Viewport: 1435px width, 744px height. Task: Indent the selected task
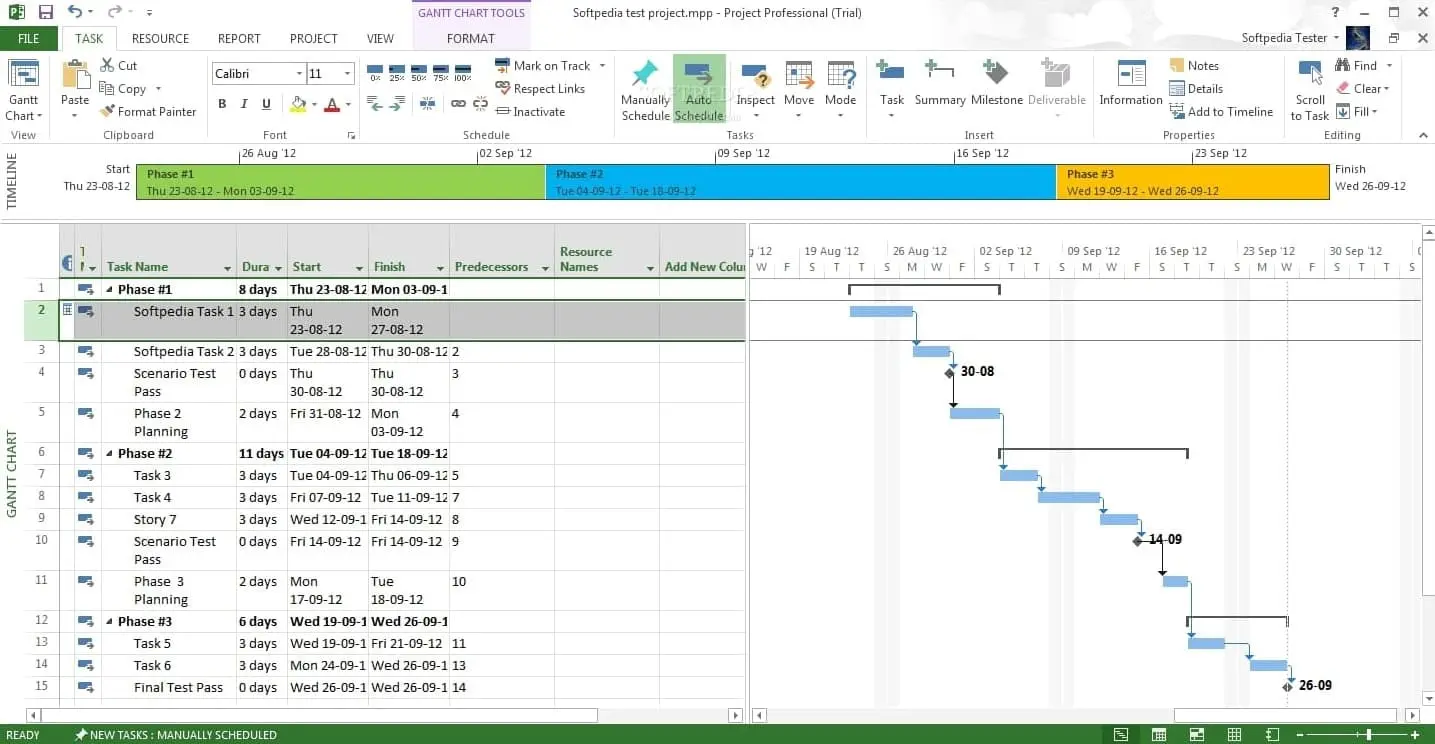pyautogui.click(x=399, y=103)
